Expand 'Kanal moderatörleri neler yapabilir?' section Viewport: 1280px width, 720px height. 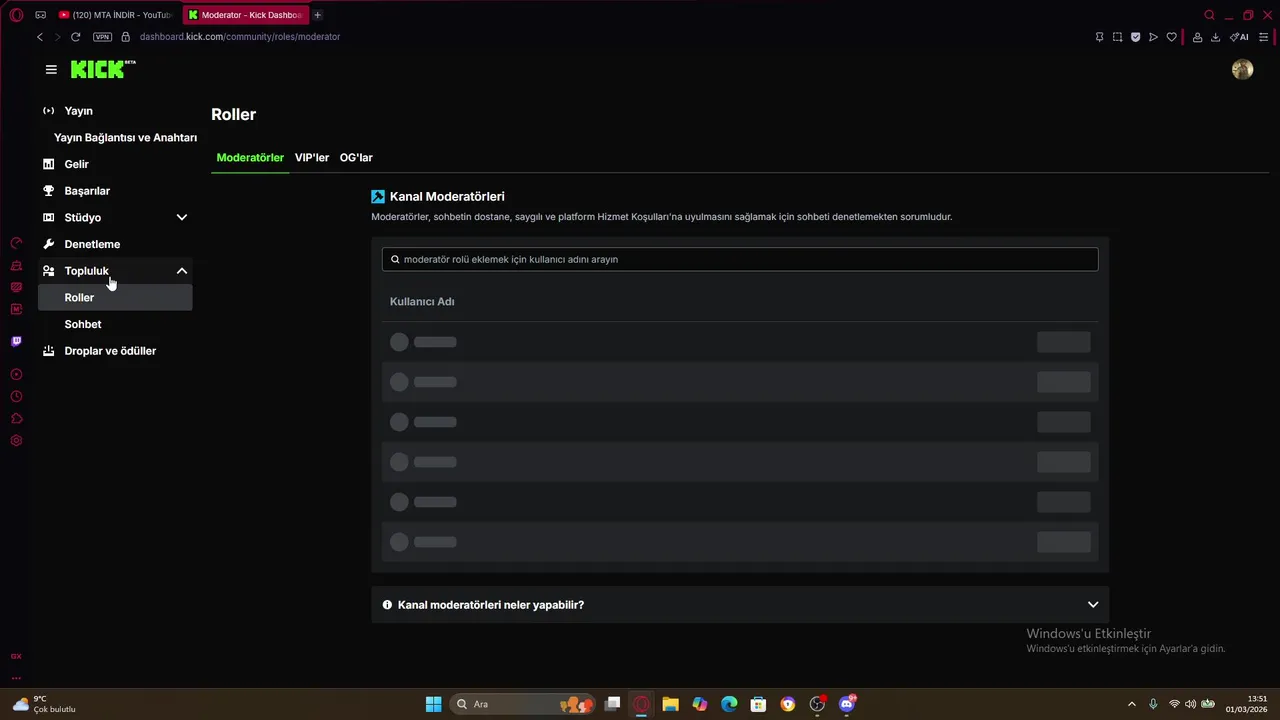coord(740,605)
